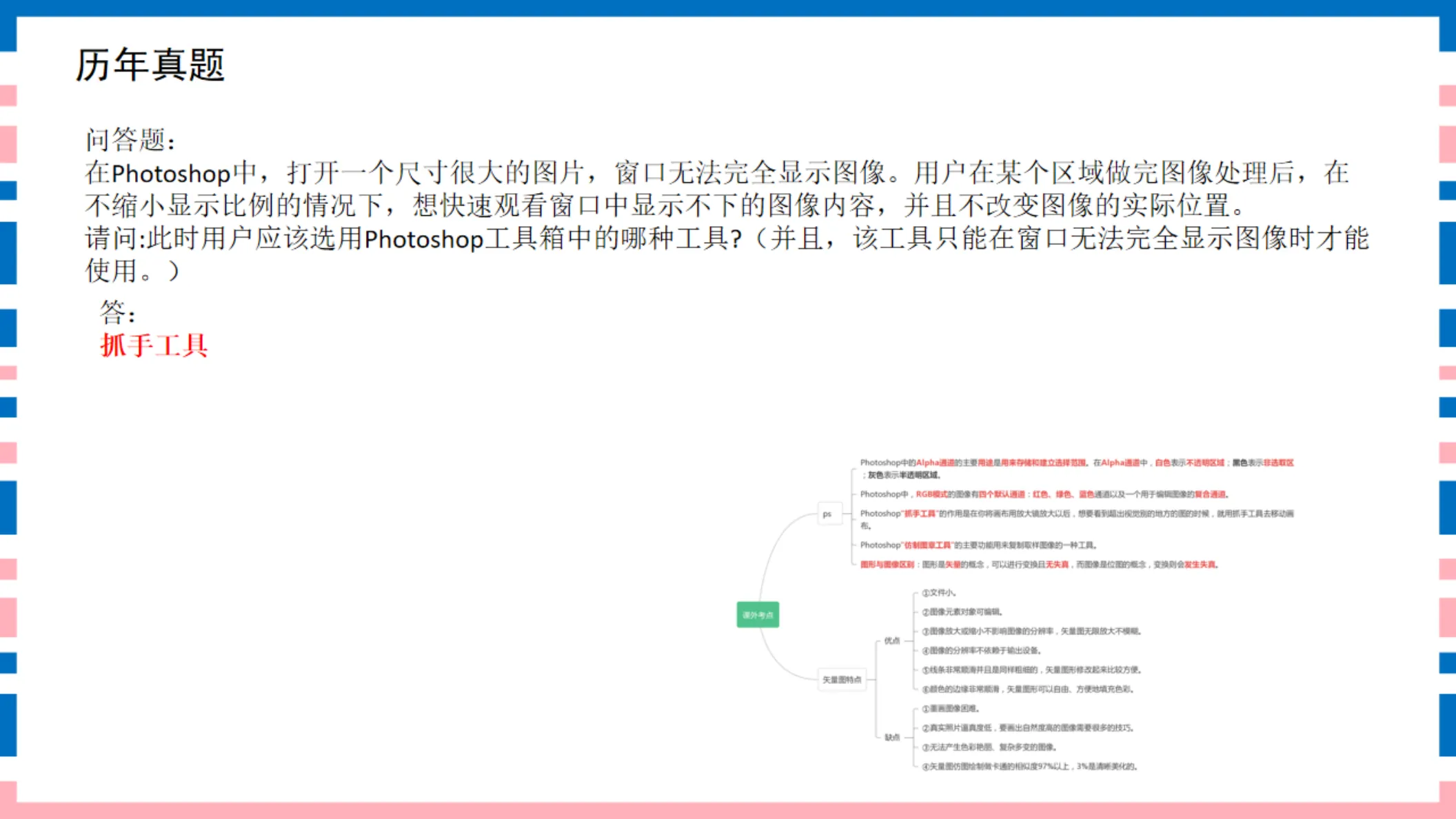Click advantage item ⑥ about 颜色的边缘
Screen dimensions: 1456x819
point(1029,689)
